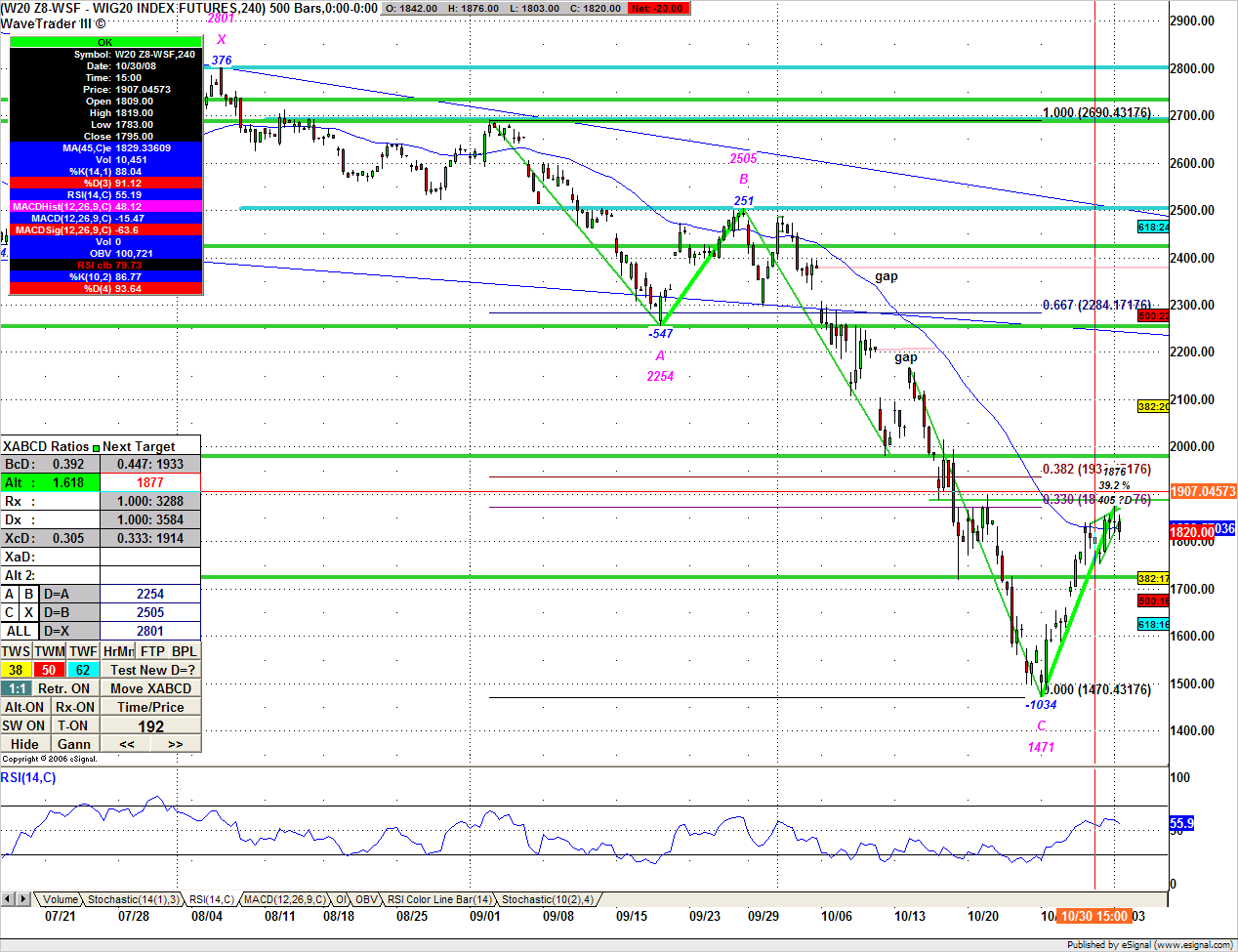
Task: Click the FTP button
Action: tap(152, 651)
